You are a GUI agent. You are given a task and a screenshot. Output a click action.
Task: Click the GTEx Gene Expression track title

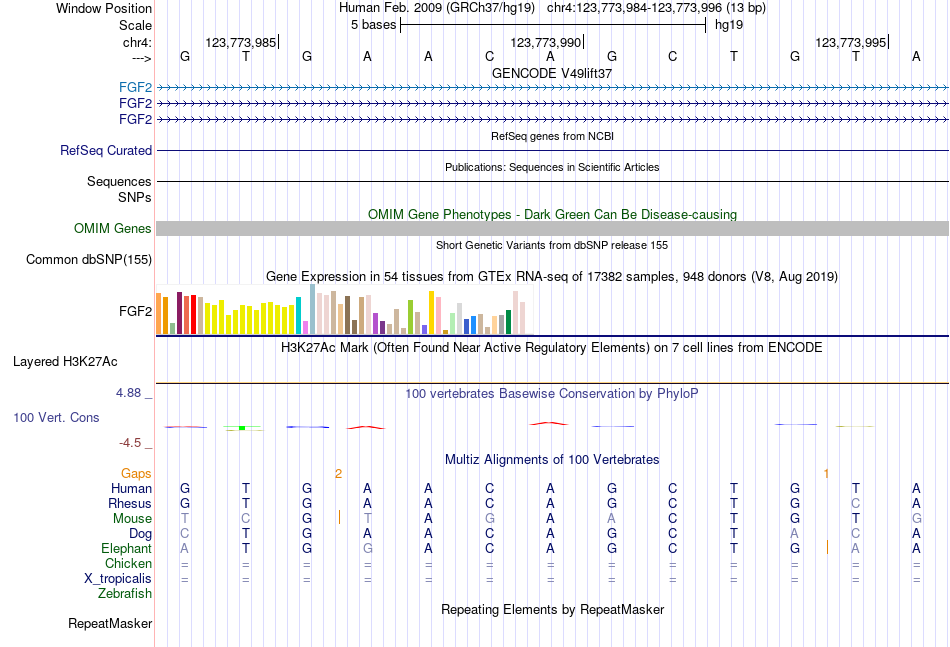pyautogui.click(x=552, y=277)
